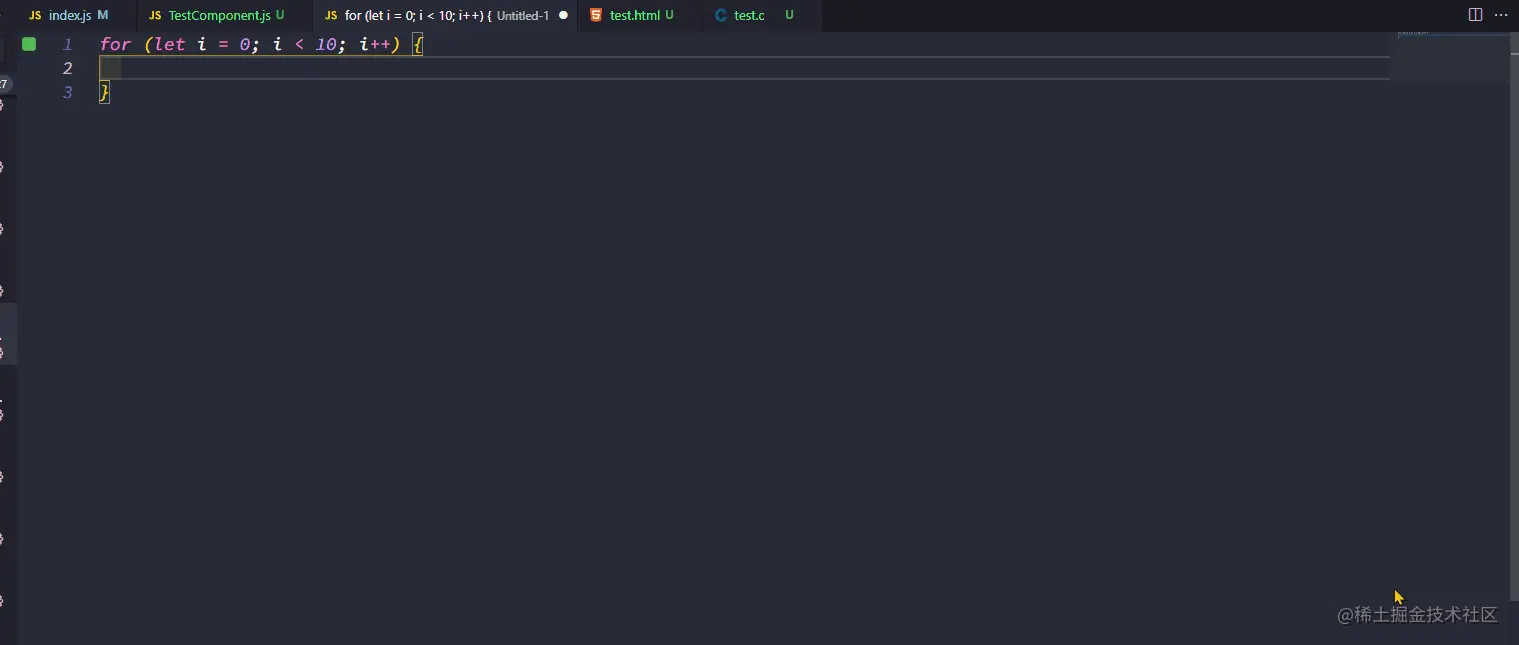Click the M git status badge on index.js

(x=103, y=15)
